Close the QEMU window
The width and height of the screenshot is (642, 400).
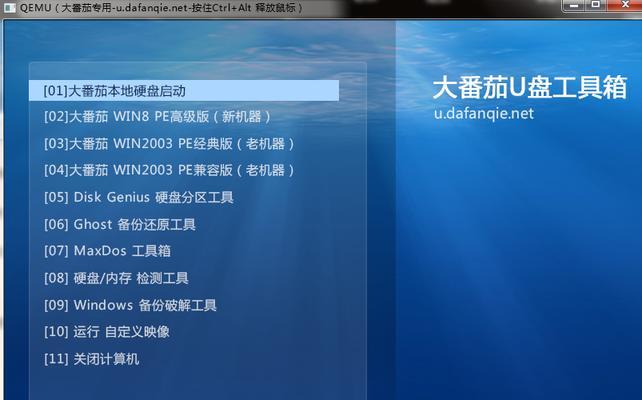tap(625, 5)
